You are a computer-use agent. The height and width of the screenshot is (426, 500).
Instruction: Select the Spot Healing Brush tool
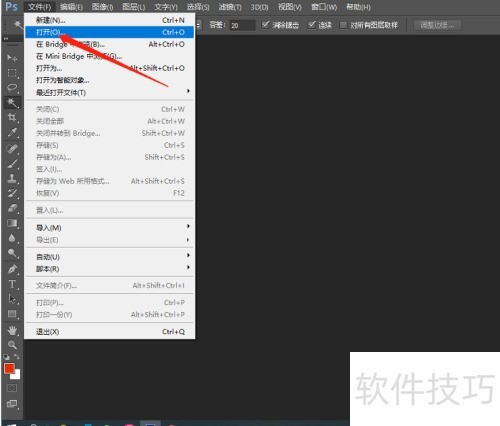[12, 149]
